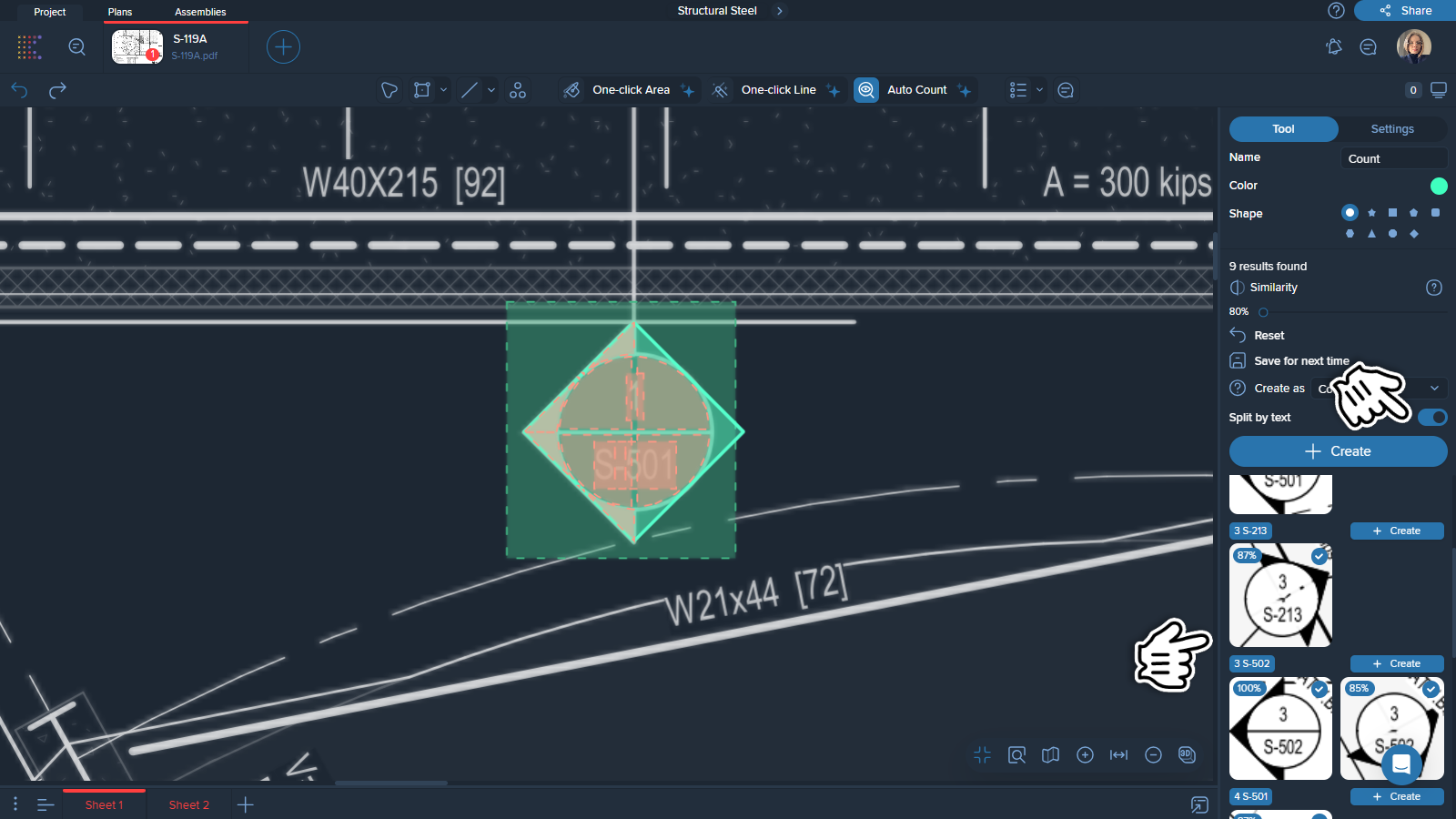This screenshot has height=819, width=1456.
Task: Click Create next to 4 S-501
Action: (x=1397, y=796)
